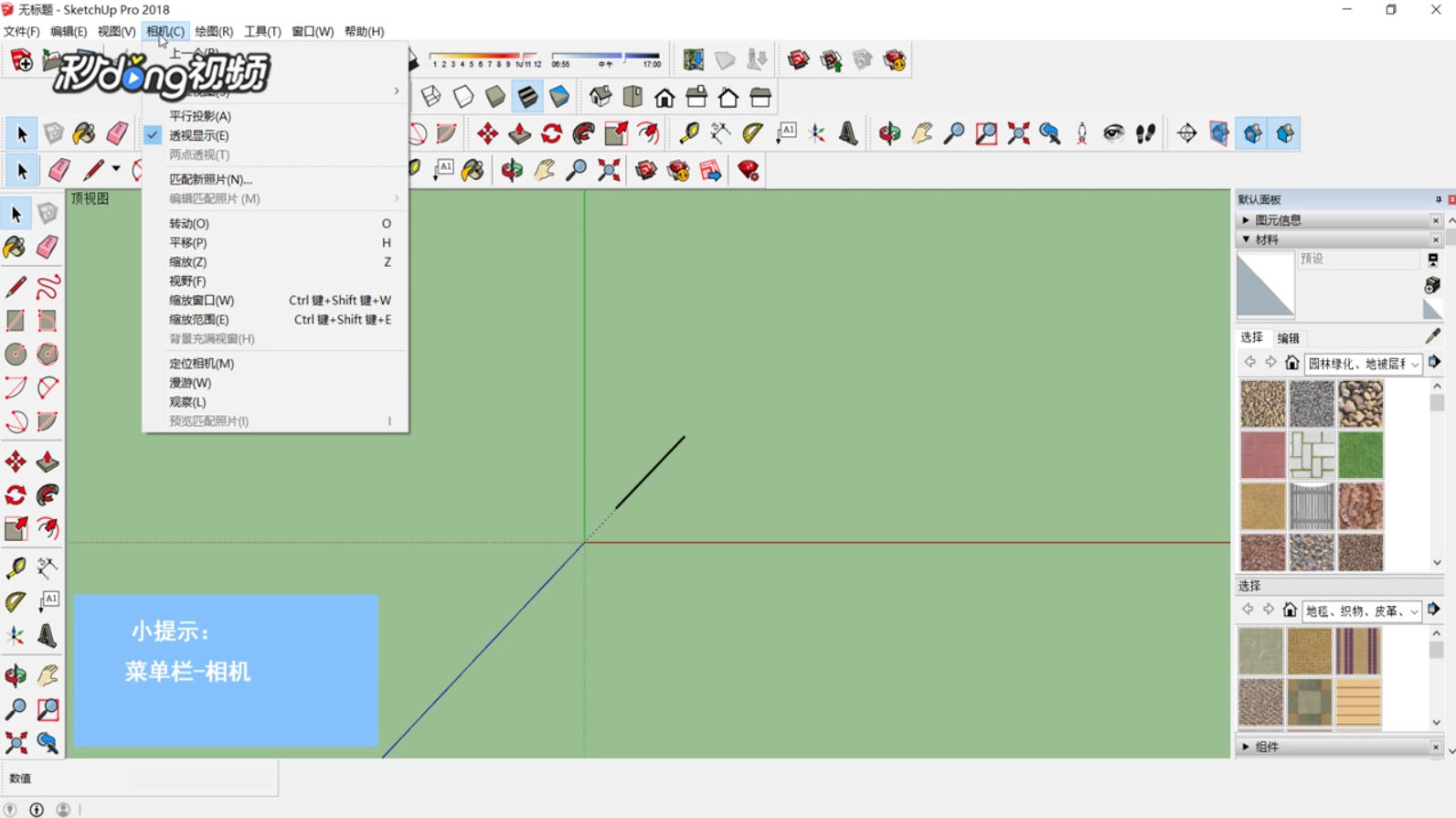The width and height of the screenshot is (1456, 818).
Task: Open the 园林绿化 material library dropdown
Action: click(x=1363, y=364)
